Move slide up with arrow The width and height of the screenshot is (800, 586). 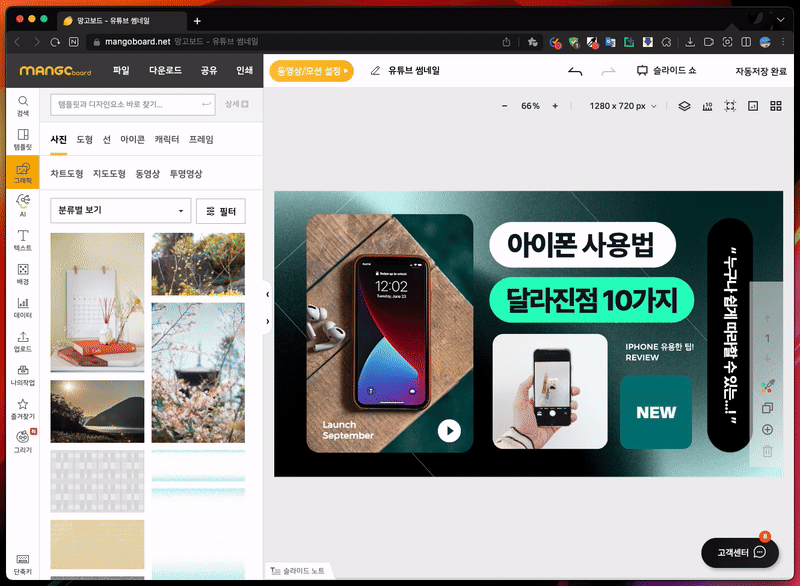pos(767,319)
